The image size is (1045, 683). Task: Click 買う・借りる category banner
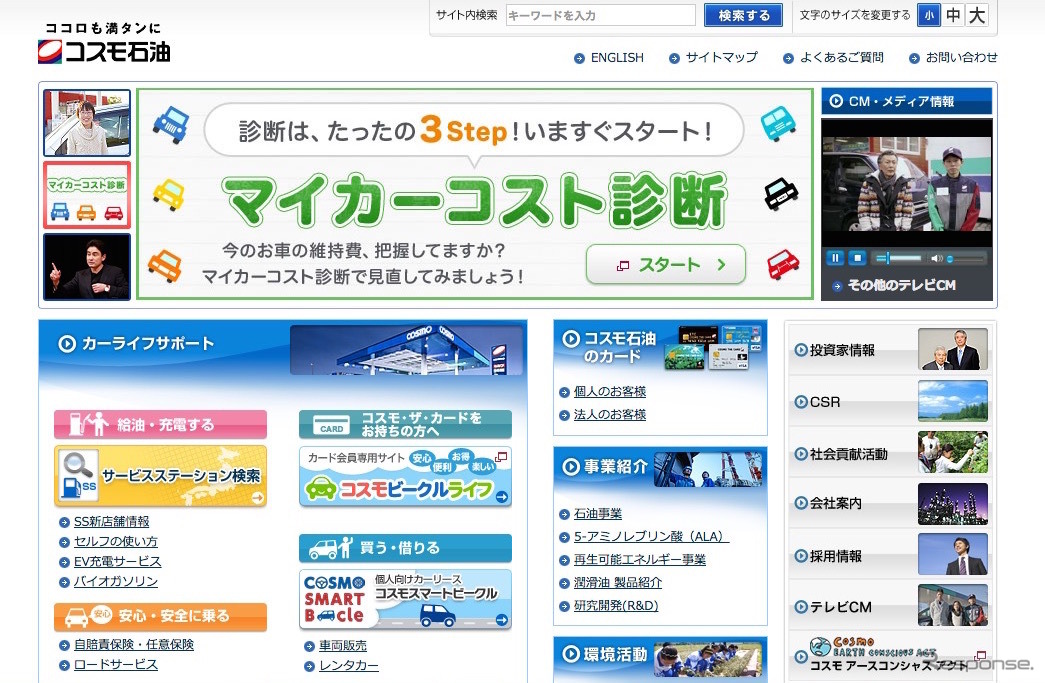click(405, 548)
